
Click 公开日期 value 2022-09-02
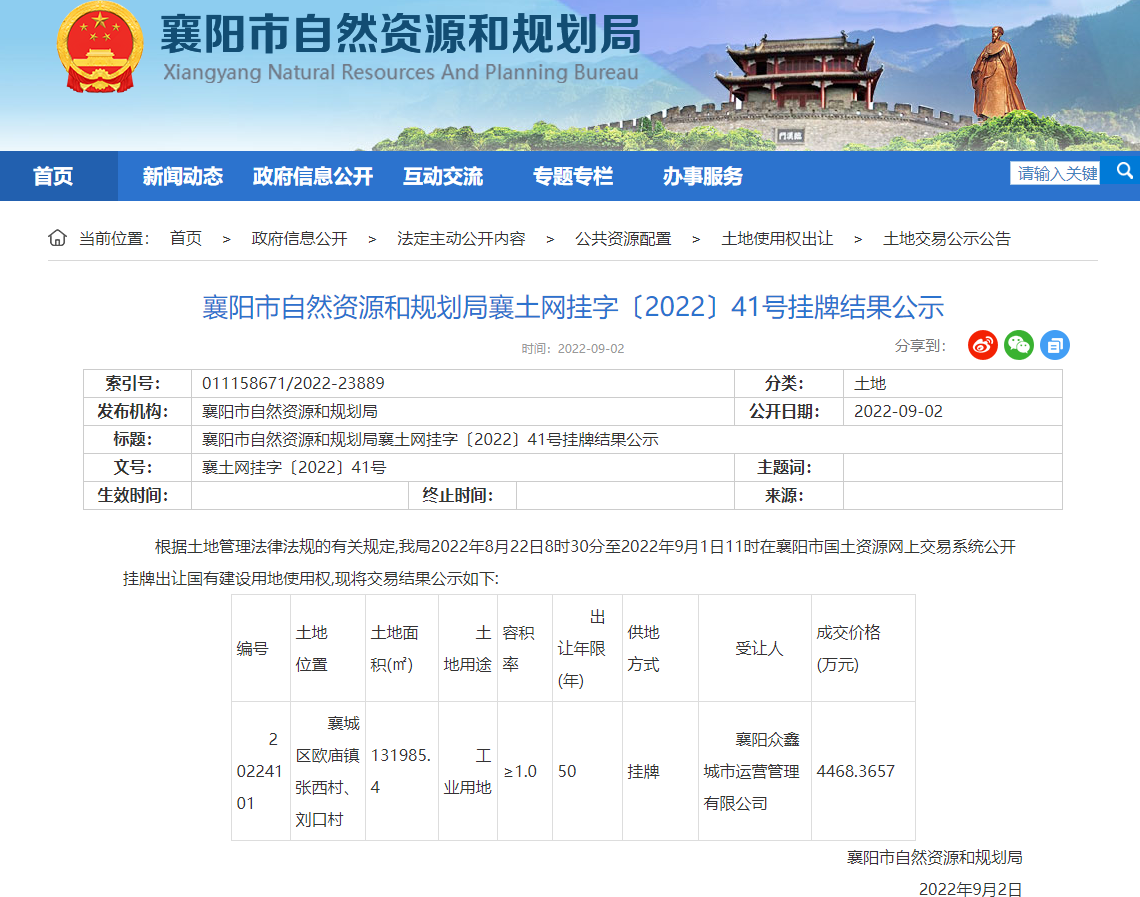pyautogui.click(x=898, y=411)
